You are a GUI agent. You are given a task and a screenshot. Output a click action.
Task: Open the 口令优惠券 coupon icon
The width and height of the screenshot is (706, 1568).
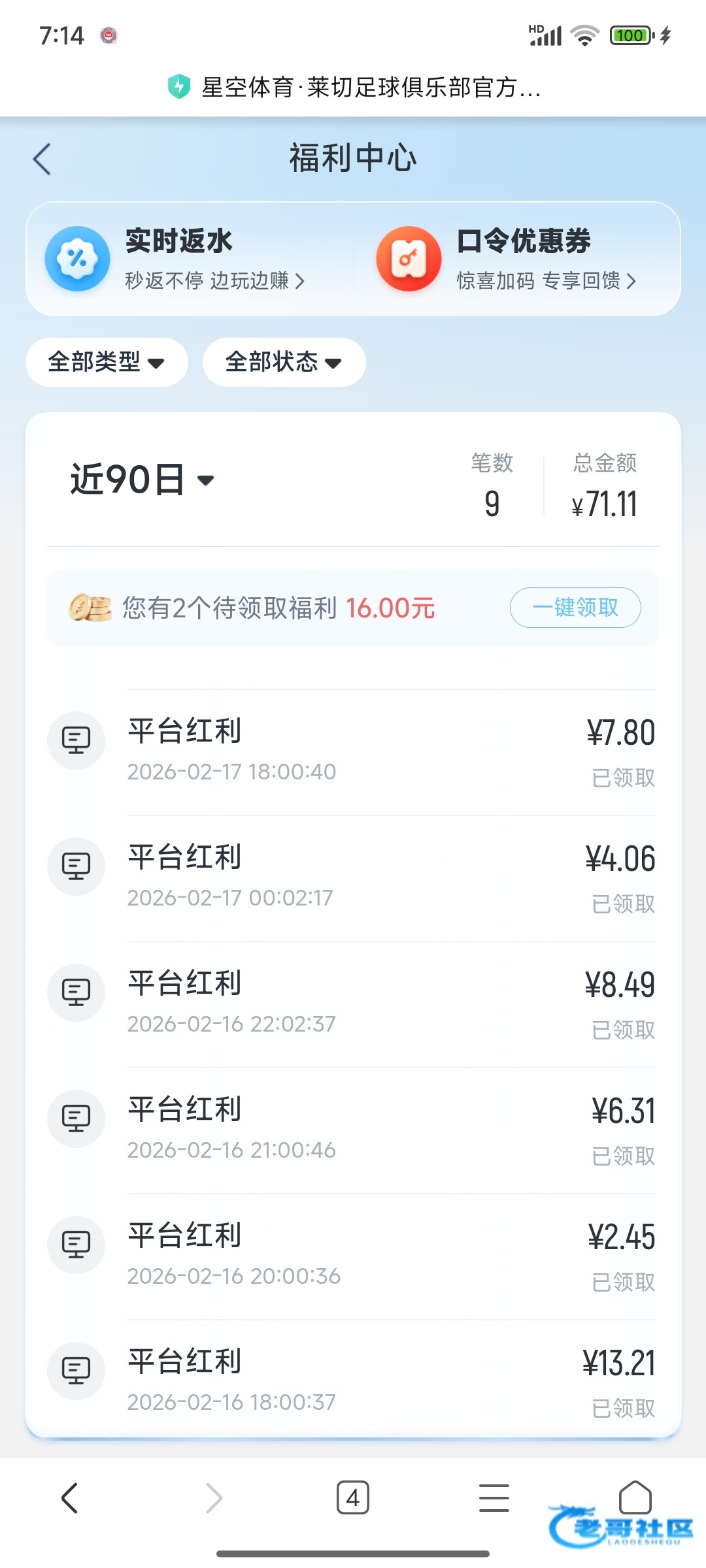coord(409,259)
